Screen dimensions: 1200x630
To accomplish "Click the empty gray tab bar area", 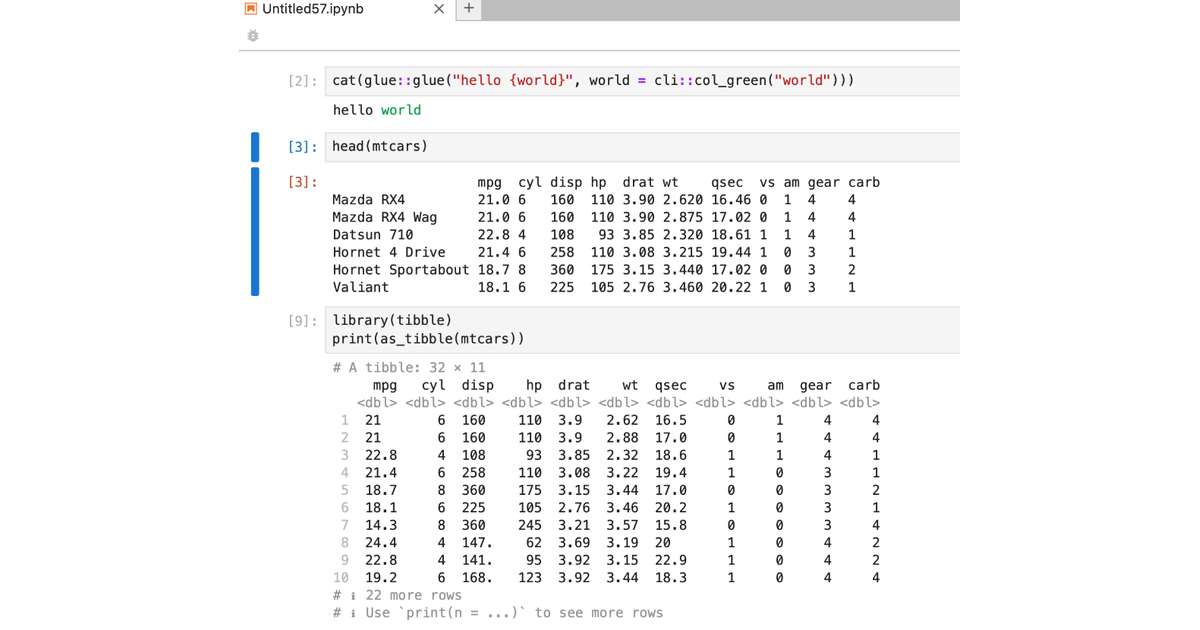I will [721, 10].
